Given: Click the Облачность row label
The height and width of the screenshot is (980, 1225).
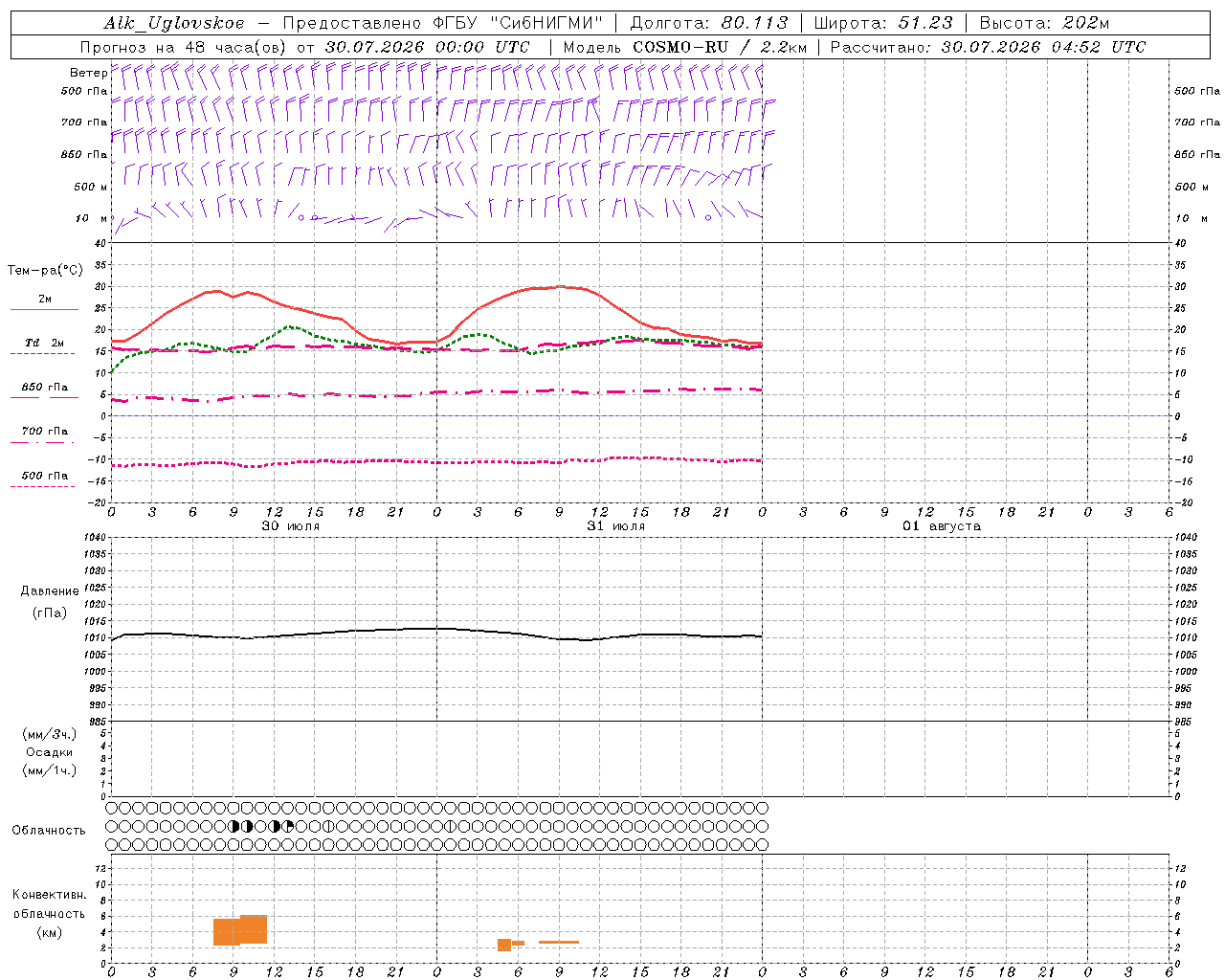Looking at the screenshot, I should coord(49,831).
